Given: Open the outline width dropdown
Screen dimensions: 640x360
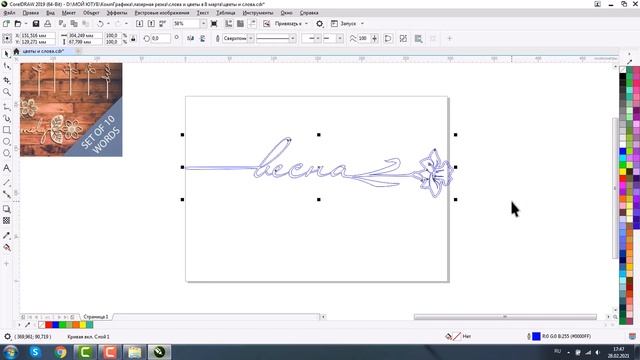Looking at the screenshot, I should point(251,38).
